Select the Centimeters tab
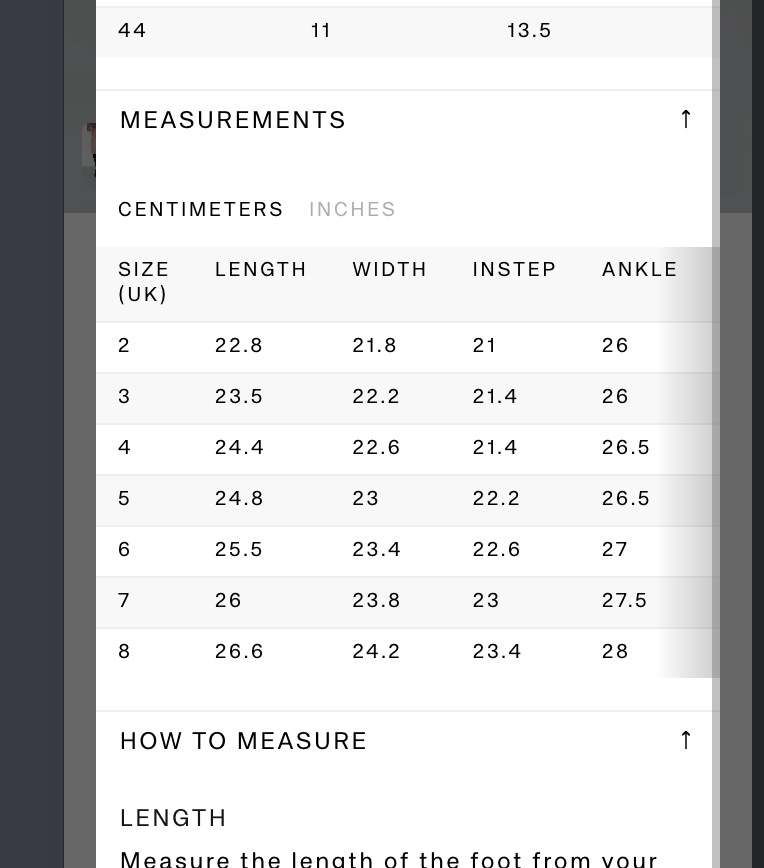 (201, 209)
